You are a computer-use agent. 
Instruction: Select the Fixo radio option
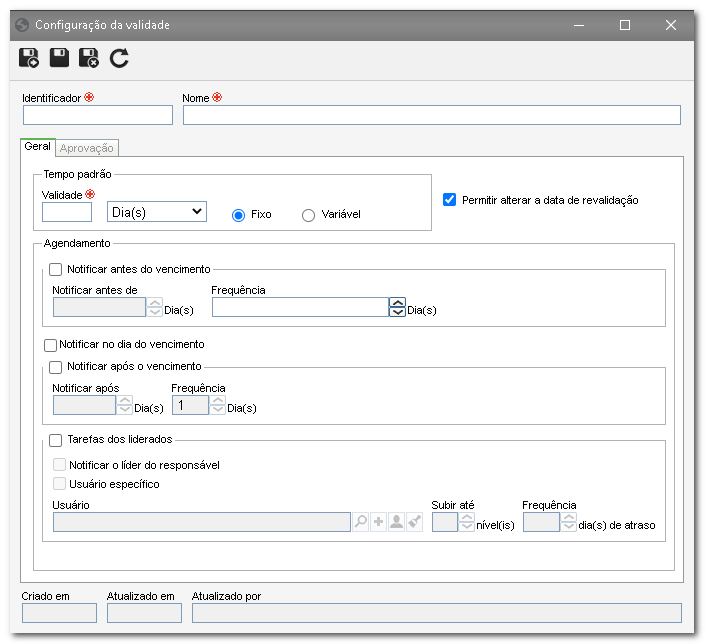pyautogui.click(x=238, y=215)
